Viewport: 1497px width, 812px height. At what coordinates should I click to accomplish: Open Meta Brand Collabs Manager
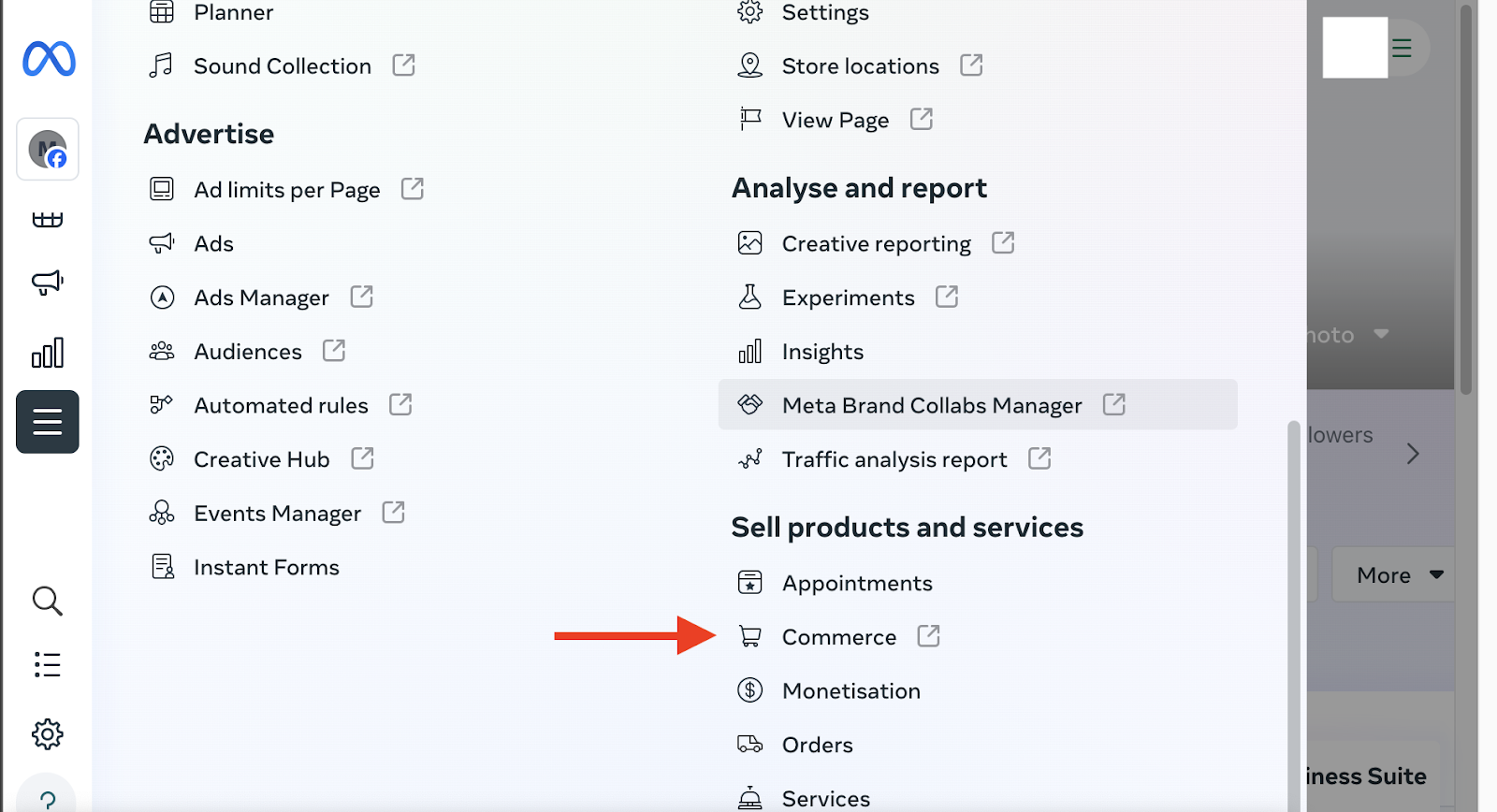(978, 404)
